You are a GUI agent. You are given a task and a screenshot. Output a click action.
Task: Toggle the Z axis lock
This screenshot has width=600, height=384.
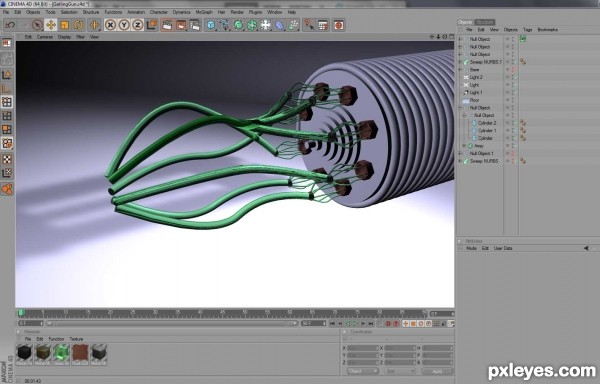(x=137, y=25)
